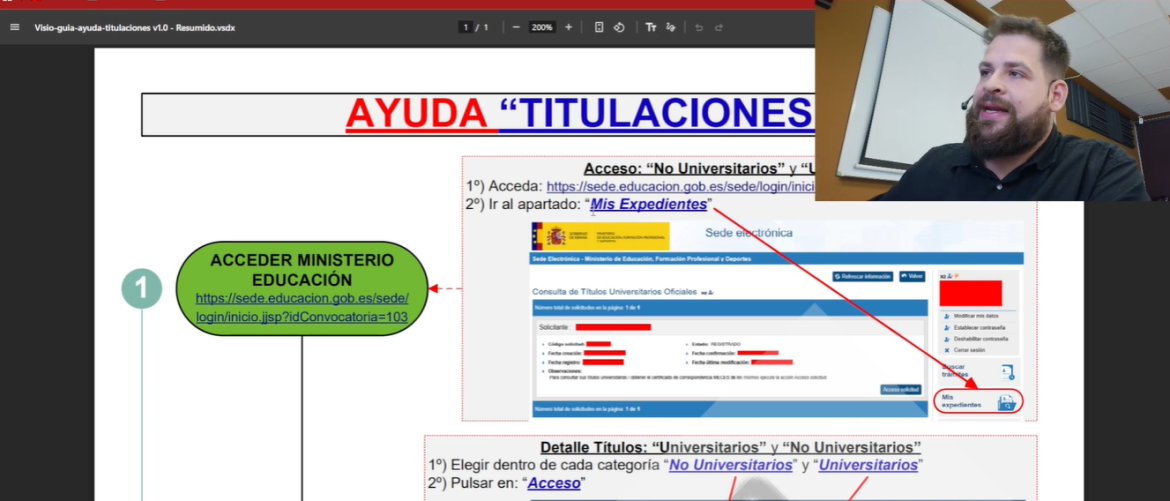Click 'Sede electrónica' header text

(x=748, y=233)
